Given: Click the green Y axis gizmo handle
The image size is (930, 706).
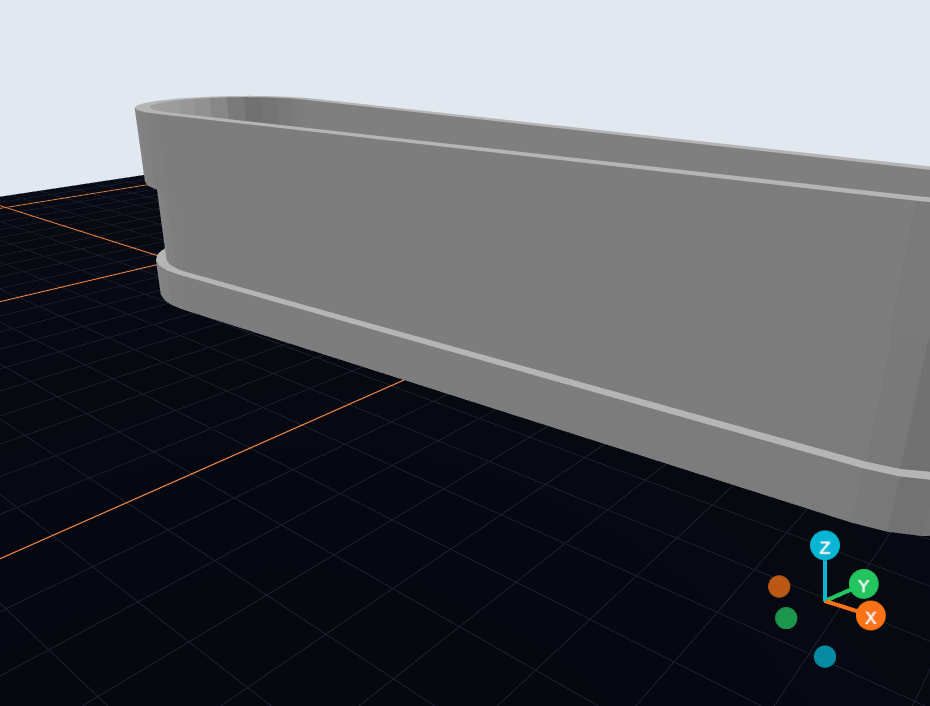Looking at the screenshot, I should coord(864,585).
